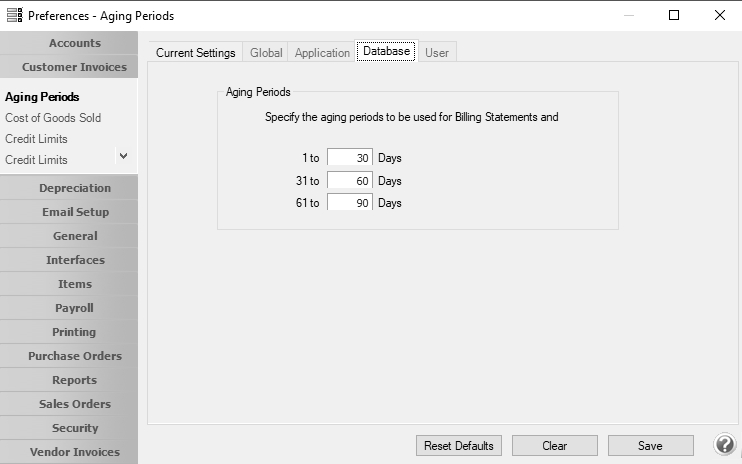This screenshot has width=742, height=464.
Task: Edit the 61 to 90 days field
Action: coord(349,203)
